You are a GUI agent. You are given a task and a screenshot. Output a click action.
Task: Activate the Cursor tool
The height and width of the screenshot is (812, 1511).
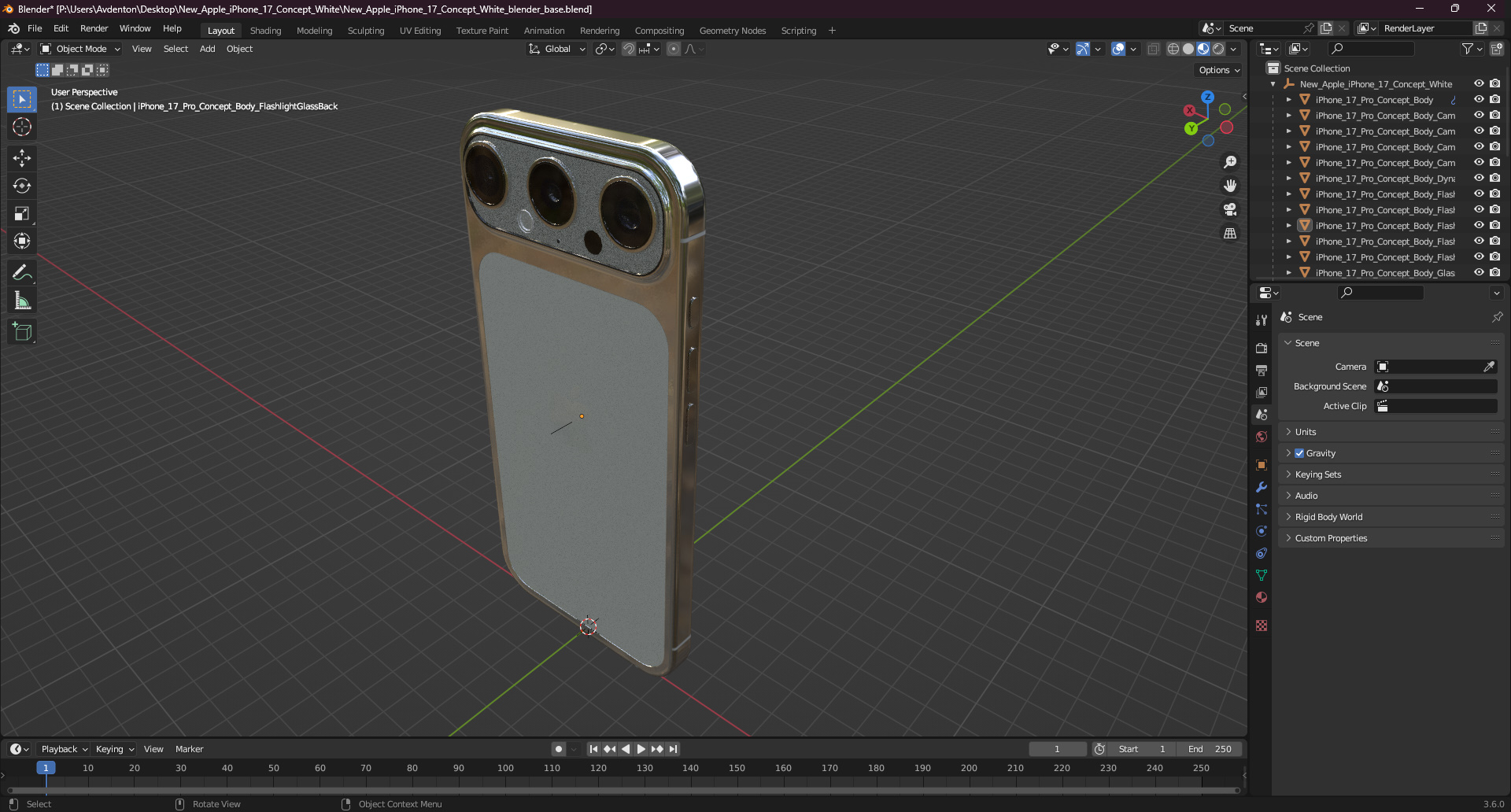pyautogui.click(x=22, y=127)
